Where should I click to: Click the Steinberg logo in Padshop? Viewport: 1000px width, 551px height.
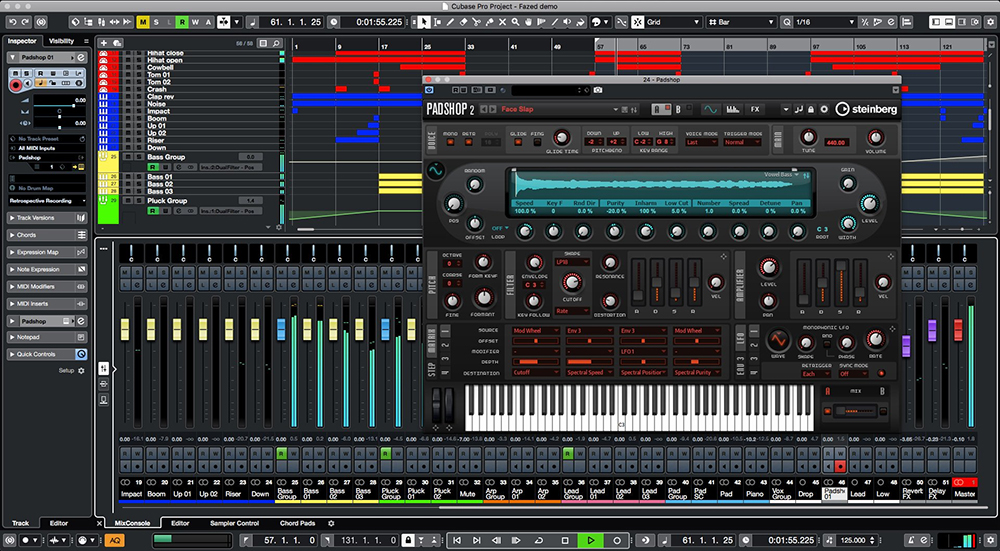866,109
